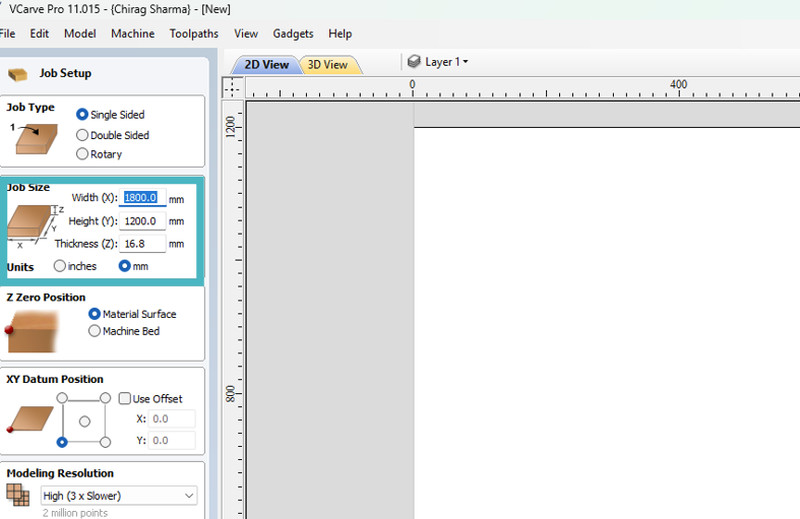800x519 pixels.
Task: Click the ruler origin corner icon
Action: tap(232, 88)
